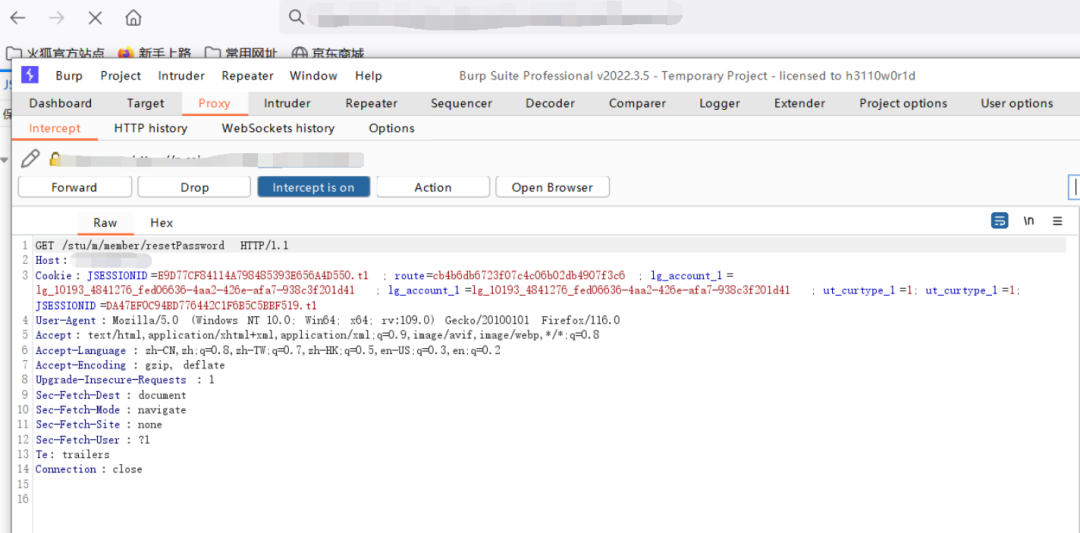Open the Project options tab
This screenshot has width=1080, height=533.
(903, 103)
